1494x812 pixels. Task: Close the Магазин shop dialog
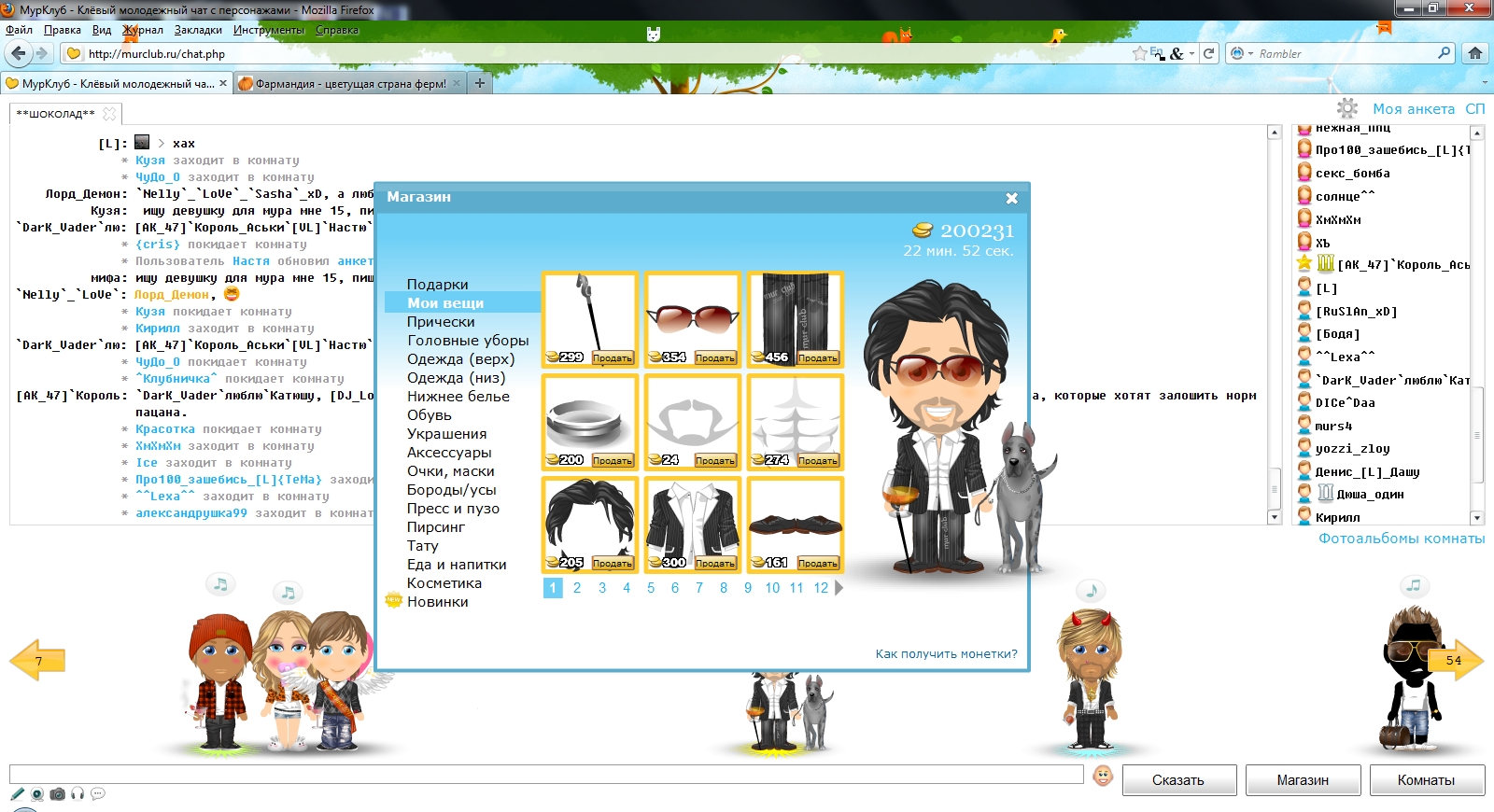(x=1011, y=198)
